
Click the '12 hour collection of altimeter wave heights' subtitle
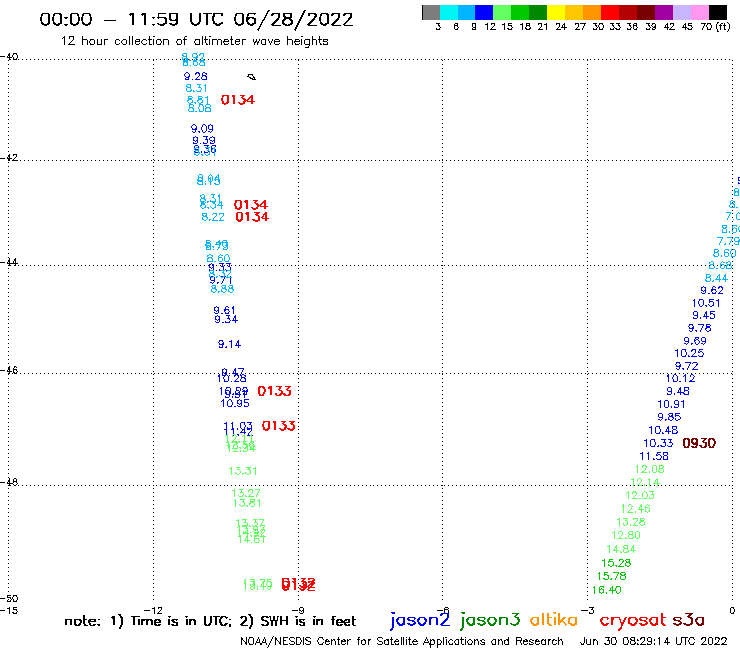point(194,41)
